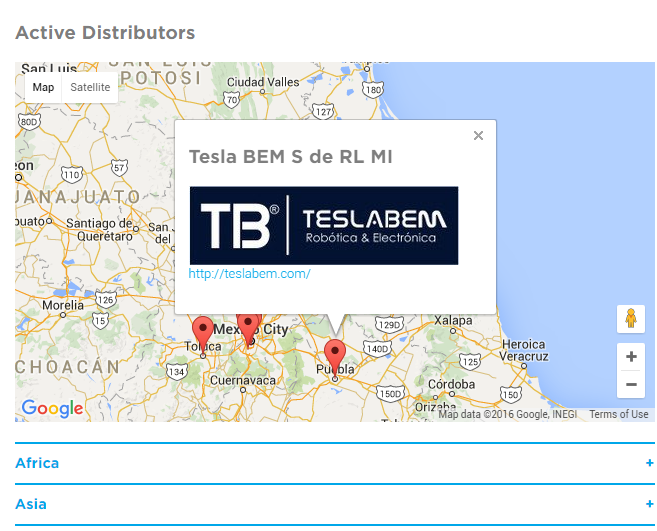This screenshot has width=657, height=531.
Task: Click the highway 127 shield
Action: pos(323,111)
